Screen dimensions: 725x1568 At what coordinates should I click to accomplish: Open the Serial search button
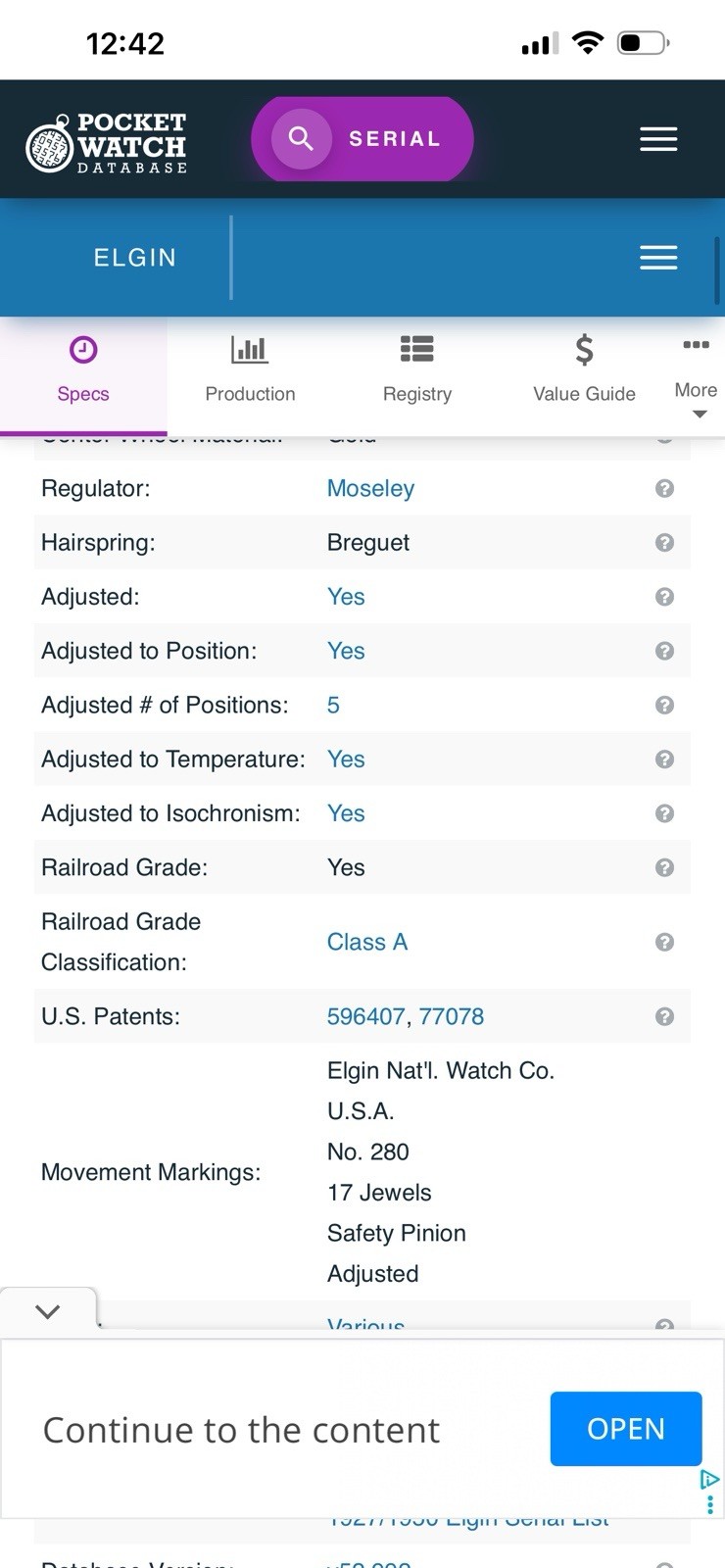[362, 139]
